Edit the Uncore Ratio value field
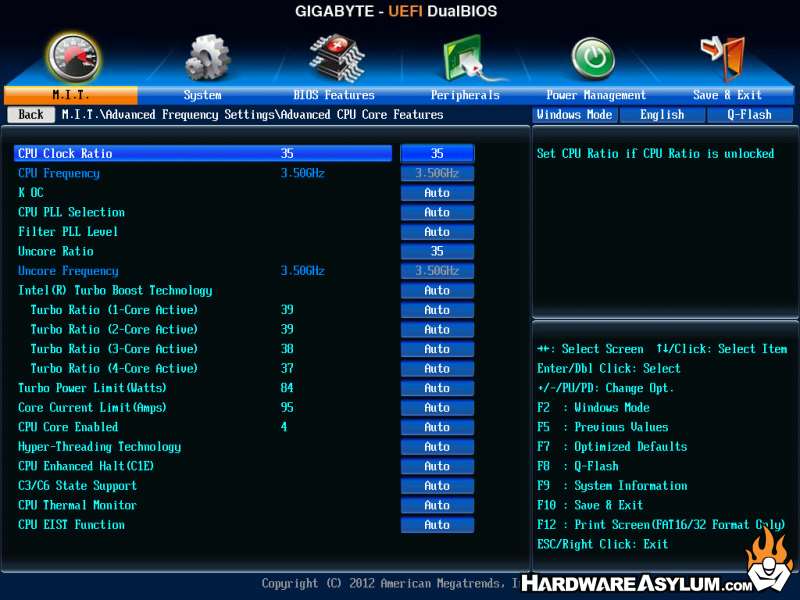Image resolution: width=800 pixels, height=600 pixels. tap(437, 251)
